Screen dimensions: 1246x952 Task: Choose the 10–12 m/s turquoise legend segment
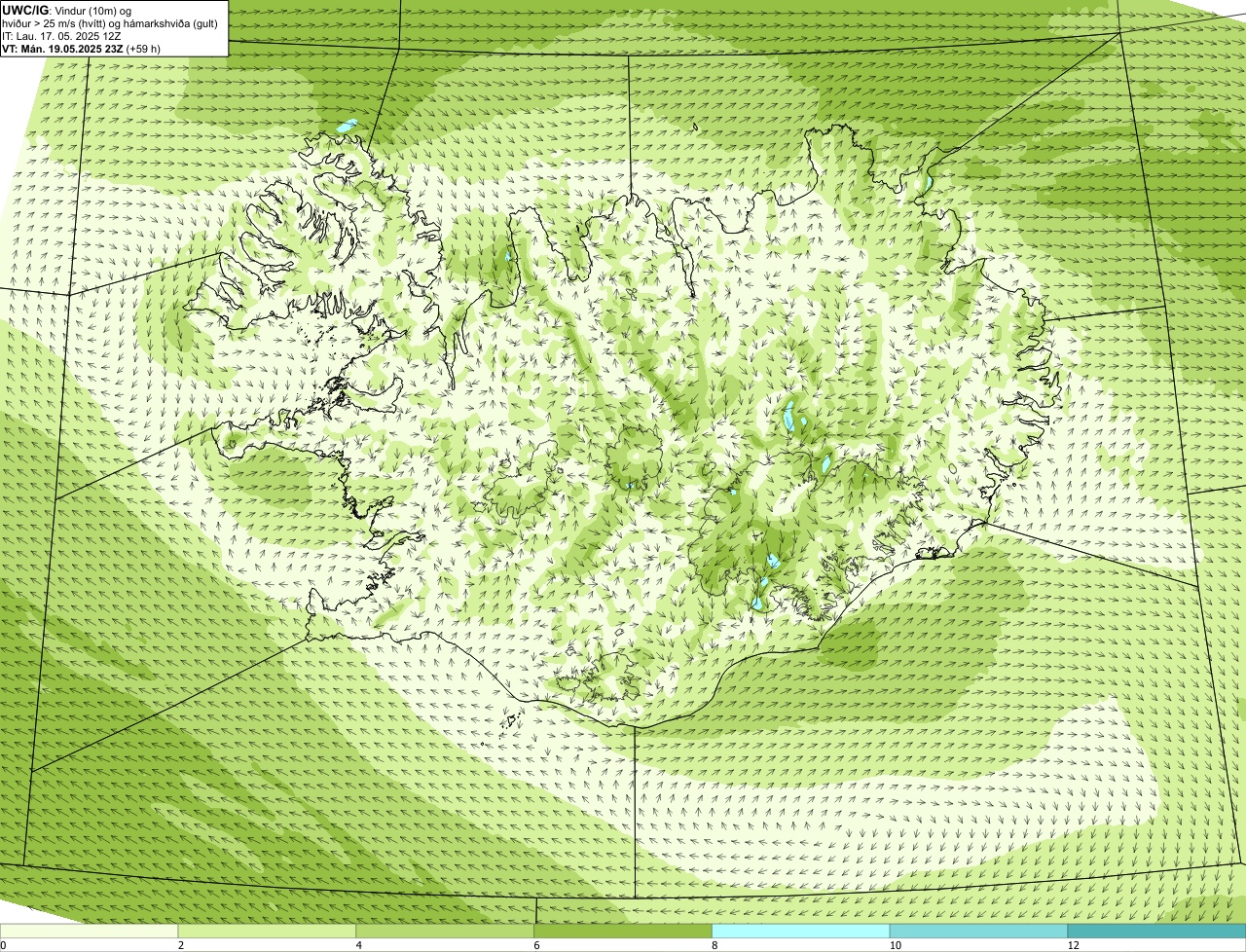coord(979,931)
